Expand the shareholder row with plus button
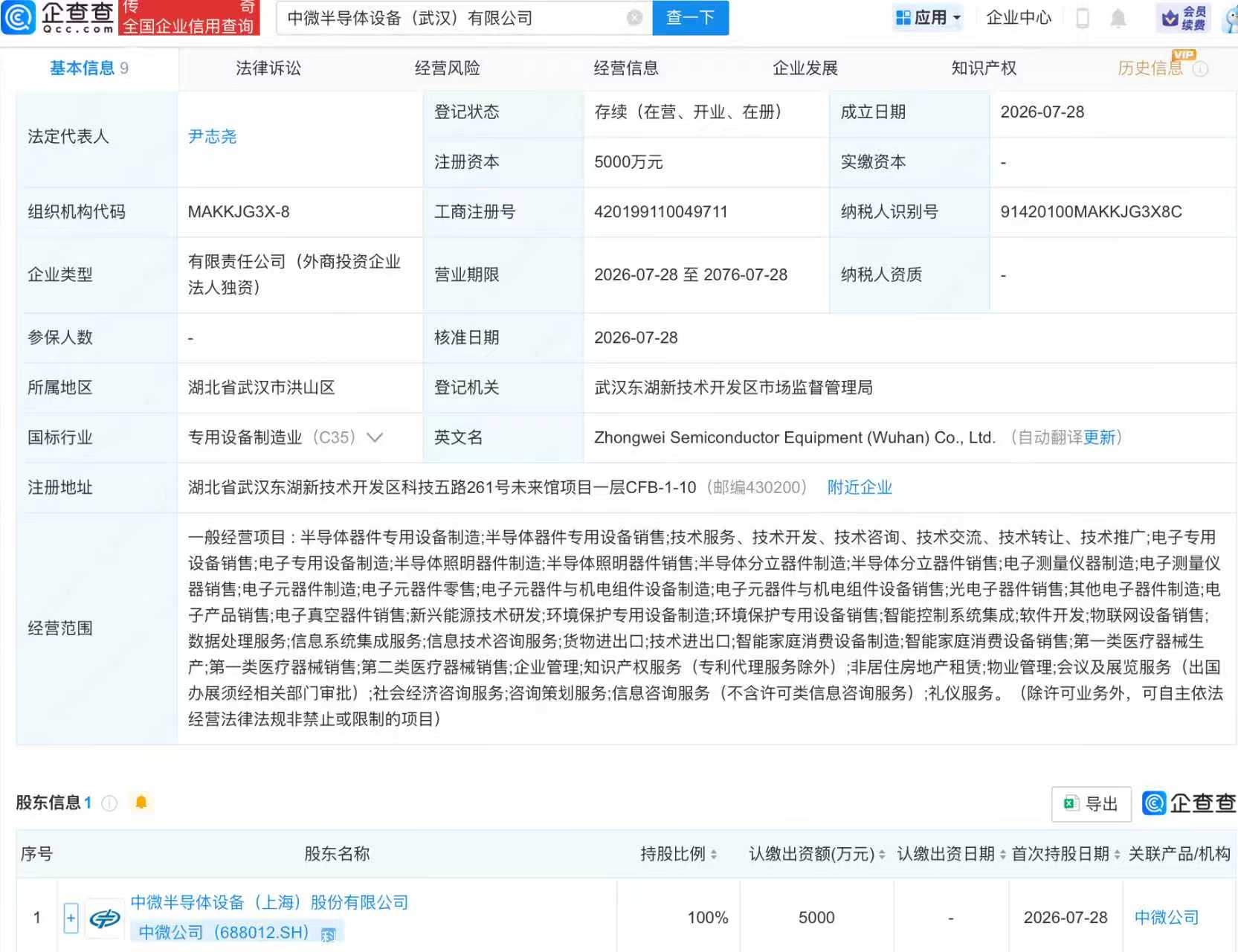This screenshot has height=952, width=1238. [71, 919]
